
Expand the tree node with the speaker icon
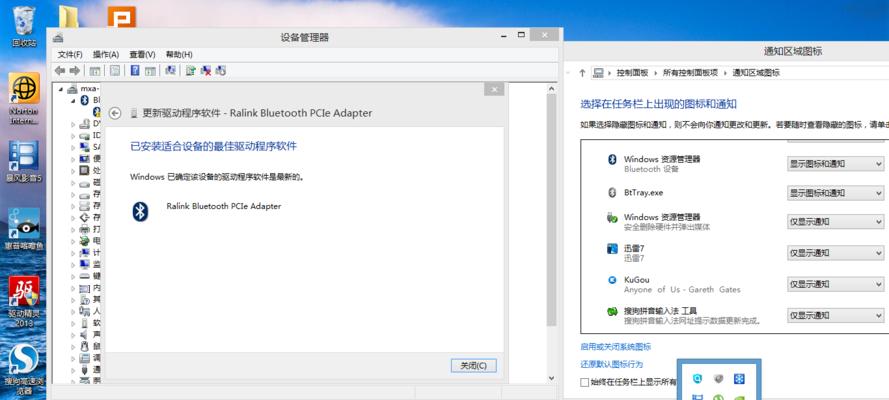tap(73, 334)
